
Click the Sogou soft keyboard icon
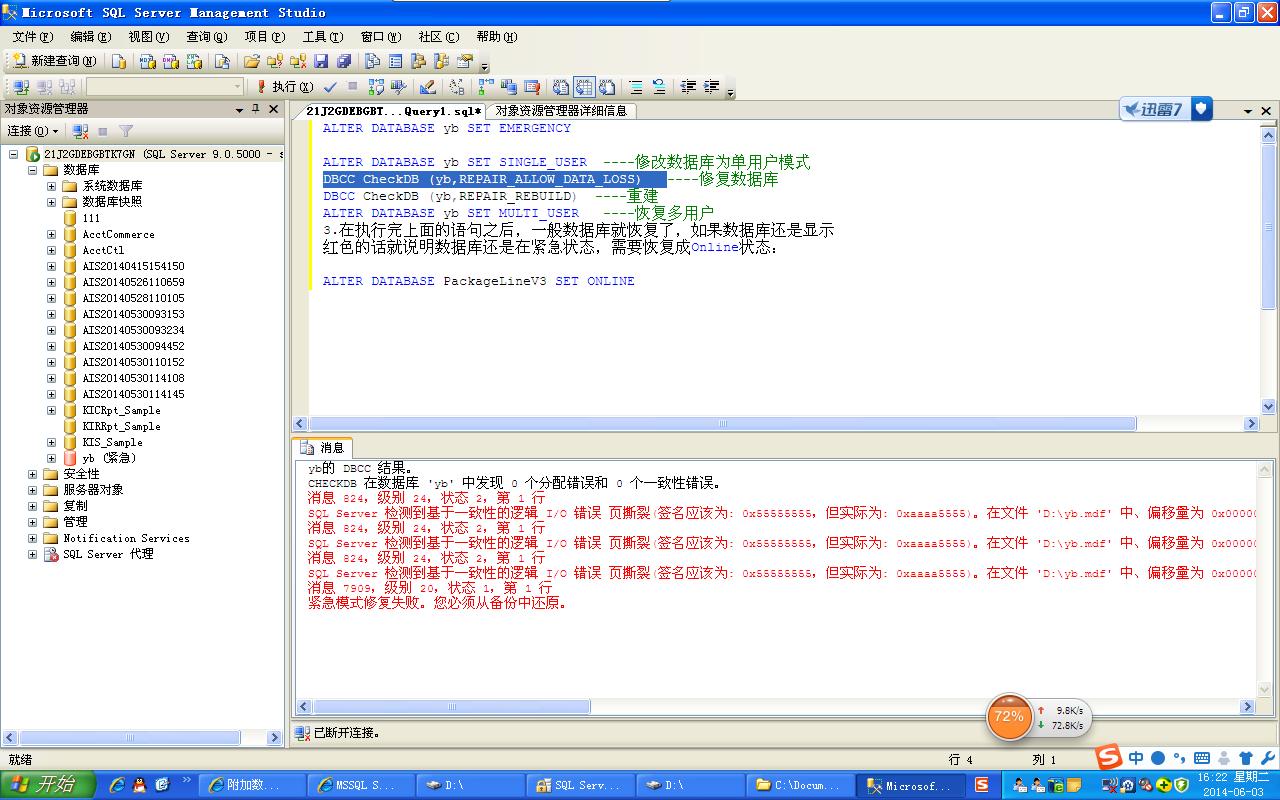(x=1202, y=758)
